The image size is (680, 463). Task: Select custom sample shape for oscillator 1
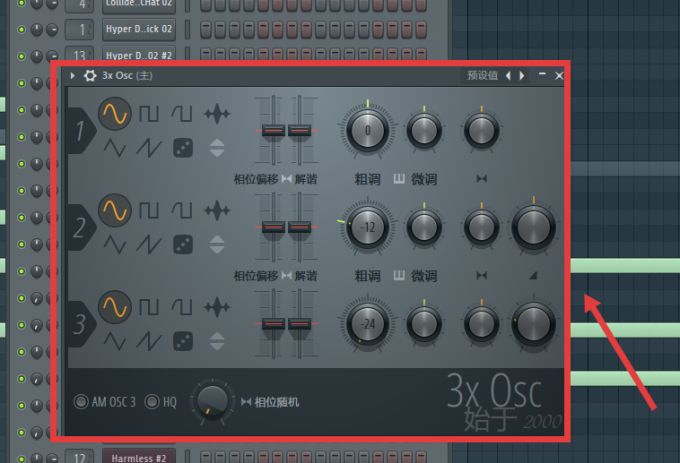pos(217,114)
